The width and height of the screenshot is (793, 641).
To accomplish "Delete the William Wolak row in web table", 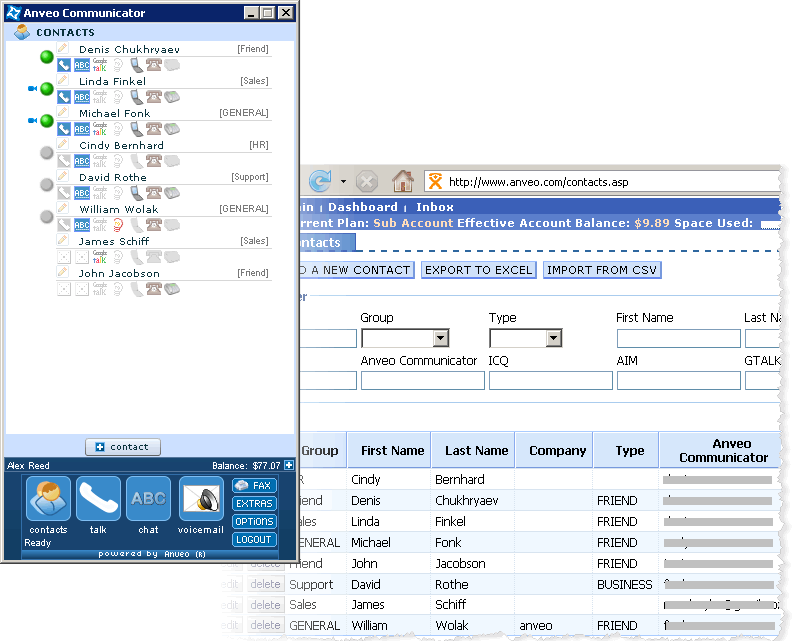I will [x=265, y=625].
